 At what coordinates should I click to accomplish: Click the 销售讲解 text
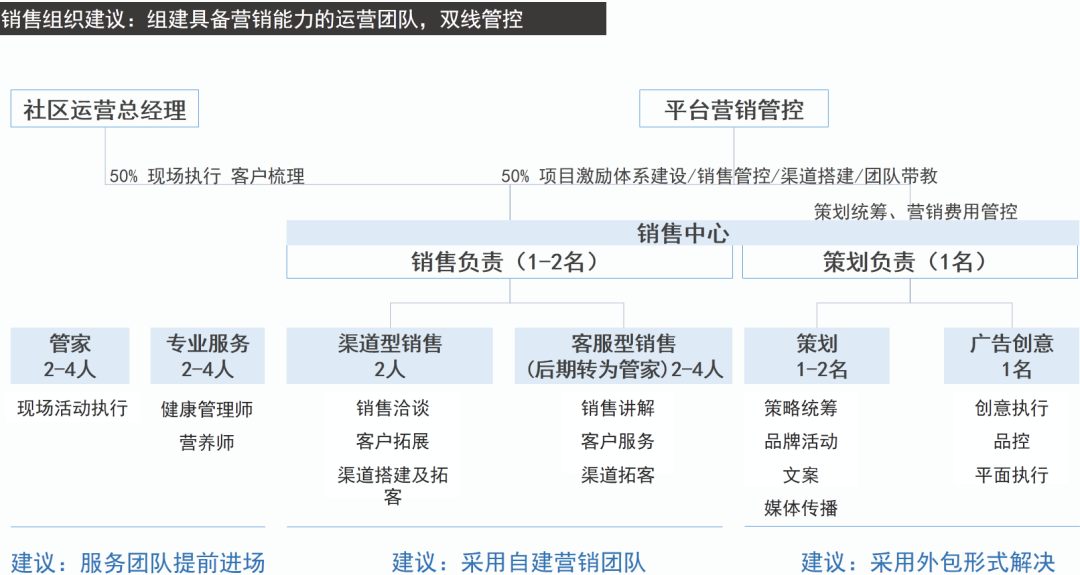point(618,408)
